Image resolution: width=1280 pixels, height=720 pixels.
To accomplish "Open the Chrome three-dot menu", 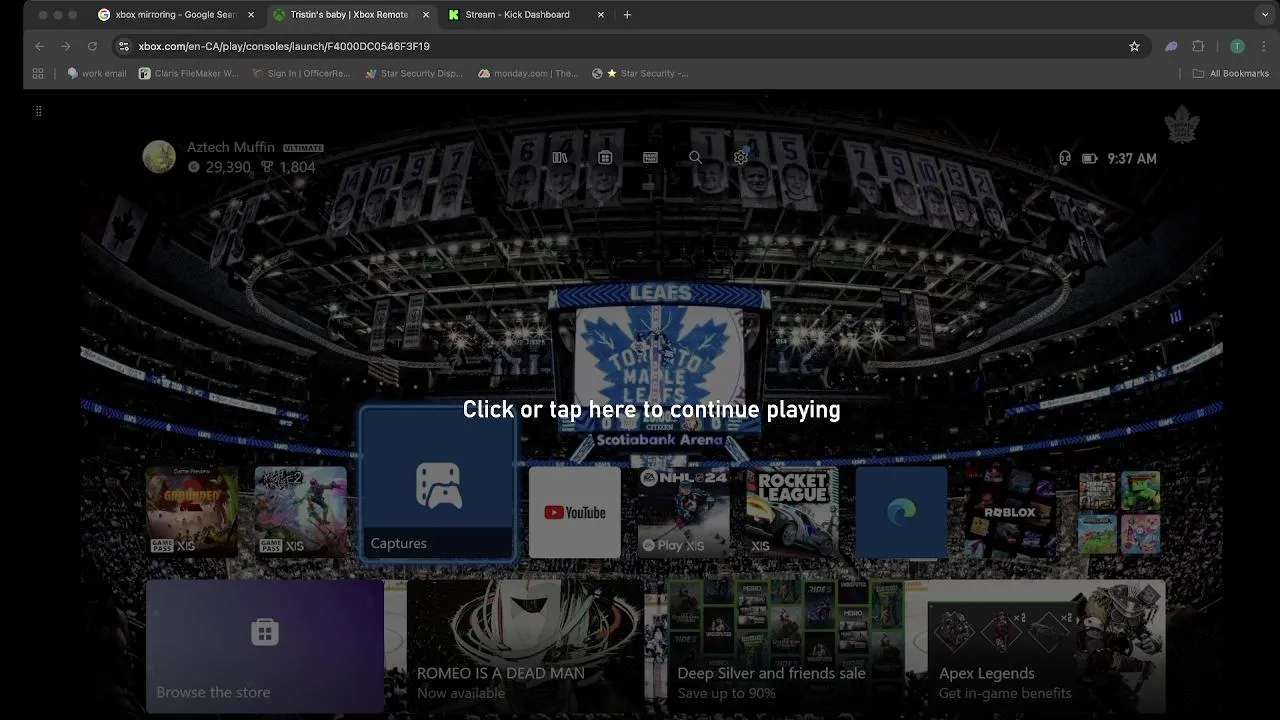I will [1264, 46].
